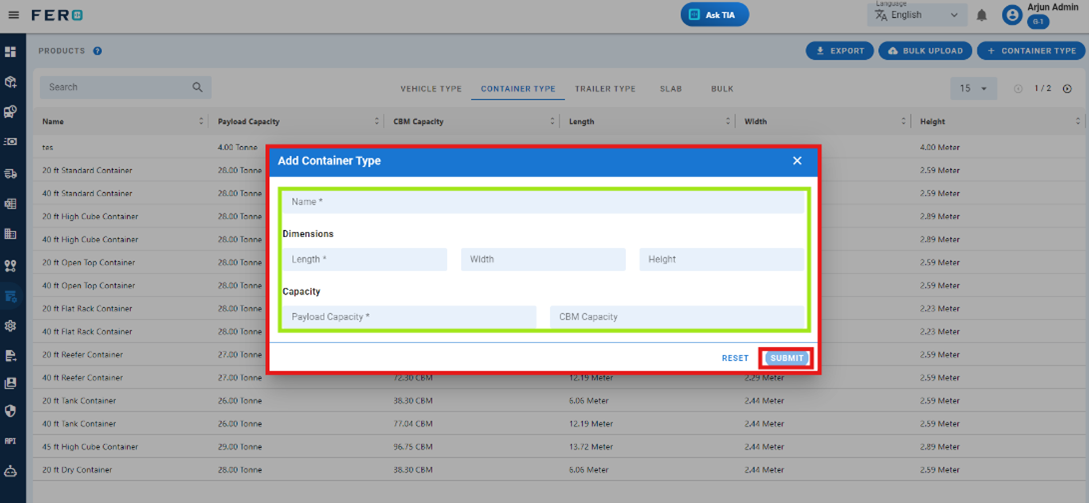Close the Add Container Type dialog
Image resolution: width=1089 pixels, height=503 pixels.
point(797,161)
